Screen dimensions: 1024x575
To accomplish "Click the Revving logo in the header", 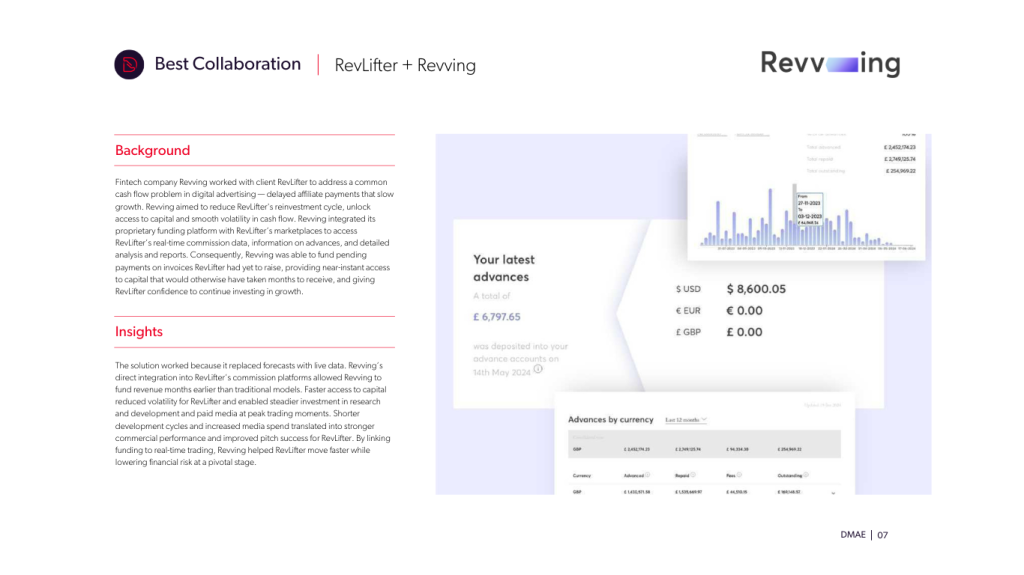I will click(x=830, y=64).
